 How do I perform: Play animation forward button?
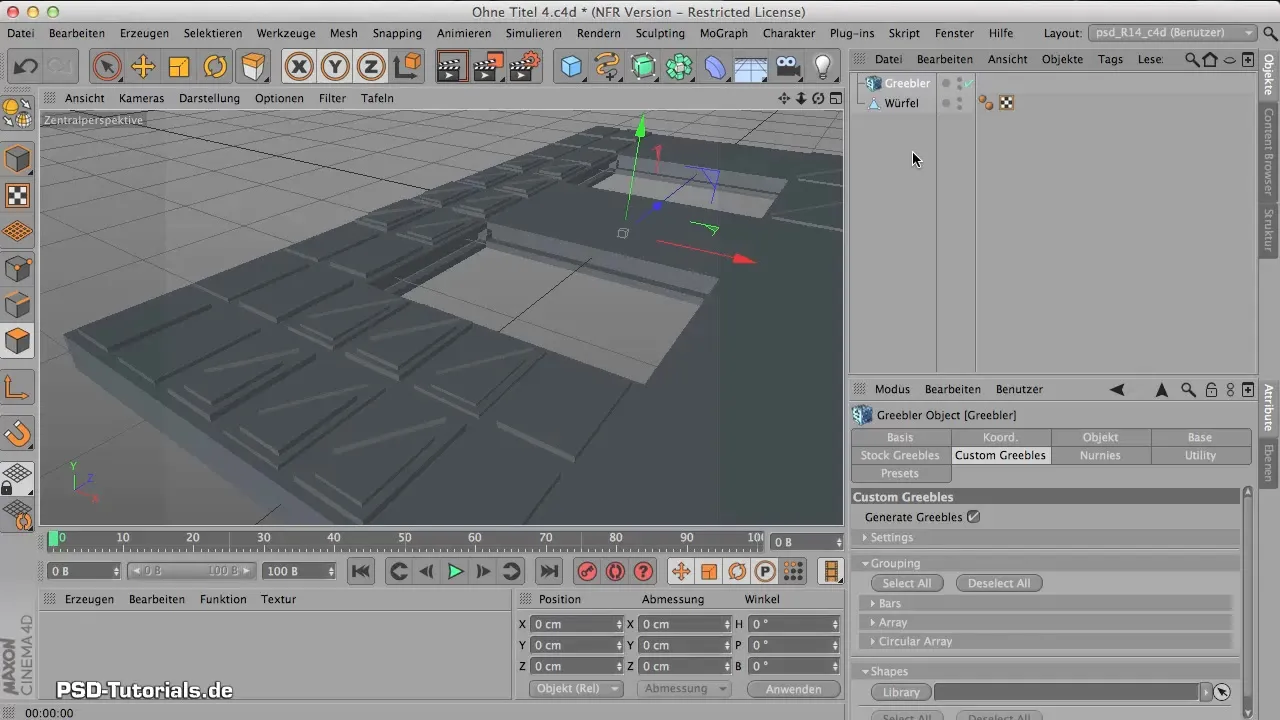tap(455, 571)
